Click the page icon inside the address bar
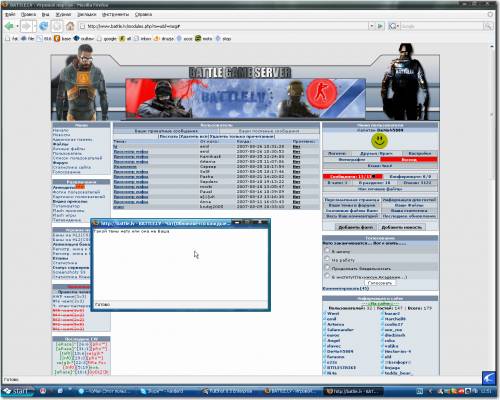 pyautogui.click(x=82, y=26)
